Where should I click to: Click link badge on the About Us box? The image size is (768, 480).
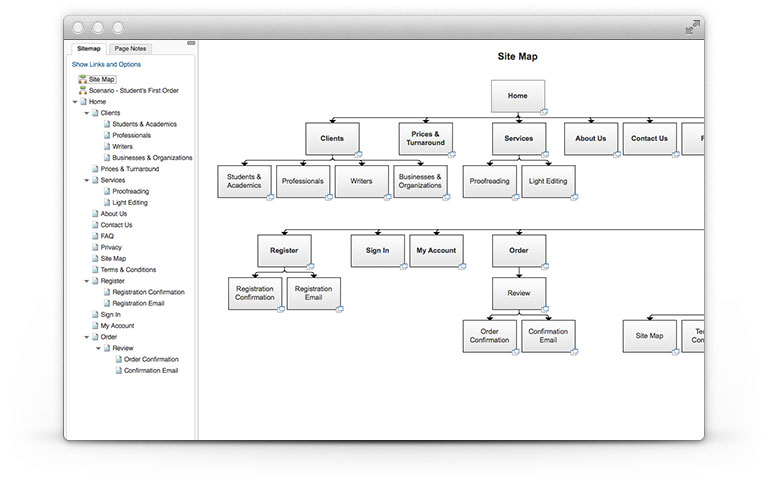point(617,154)
